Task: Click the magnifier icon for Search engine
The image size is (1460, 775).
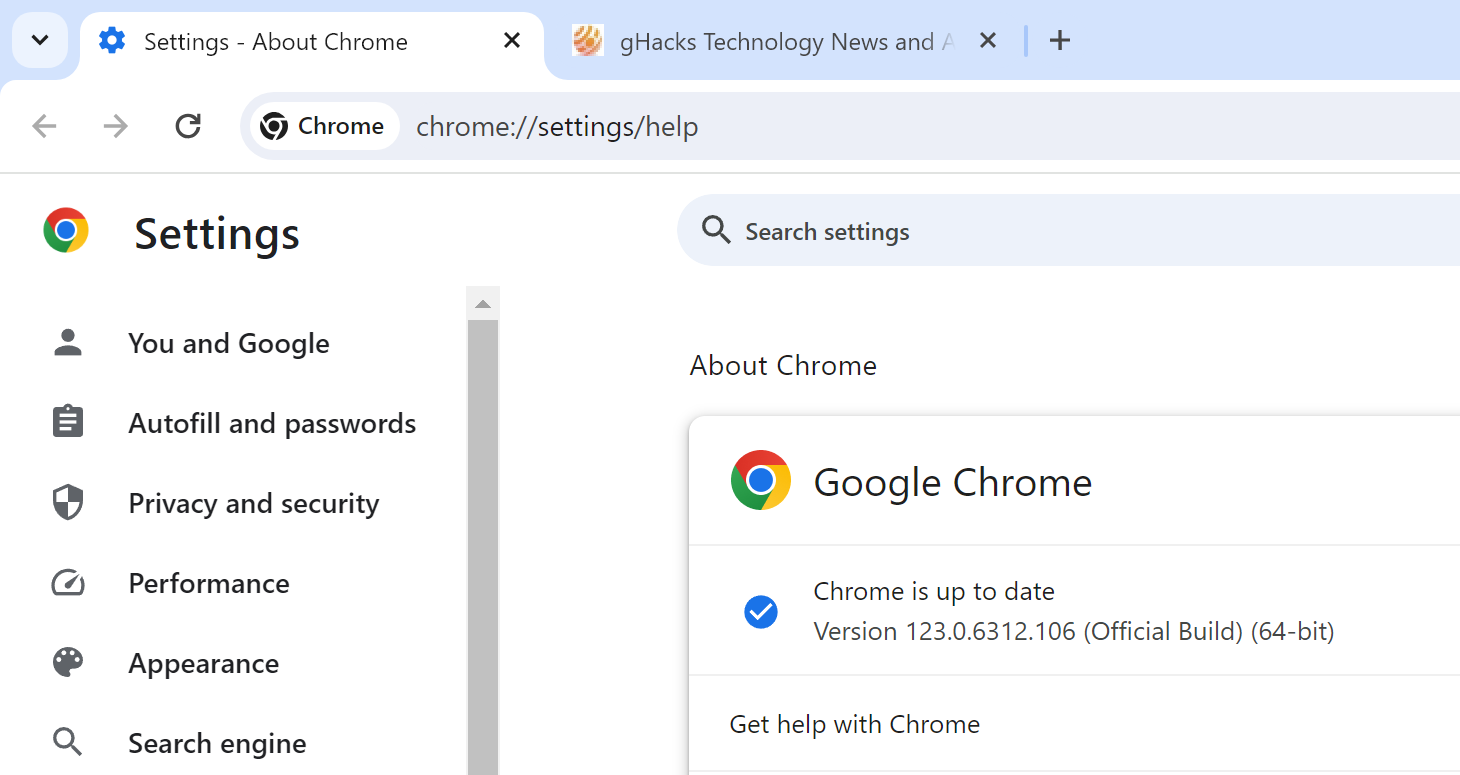Action: pos(68,743)
